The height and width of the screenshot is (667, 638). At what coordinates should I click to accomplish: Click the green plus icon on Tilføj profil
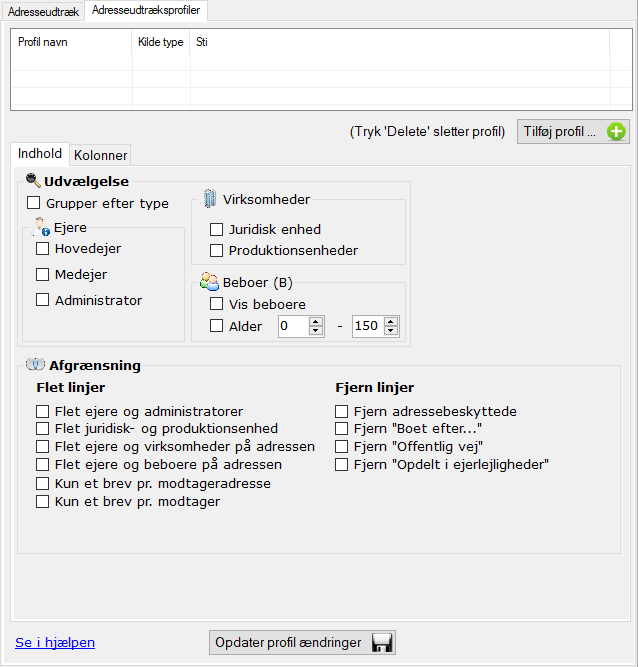(x=616, y=131)
